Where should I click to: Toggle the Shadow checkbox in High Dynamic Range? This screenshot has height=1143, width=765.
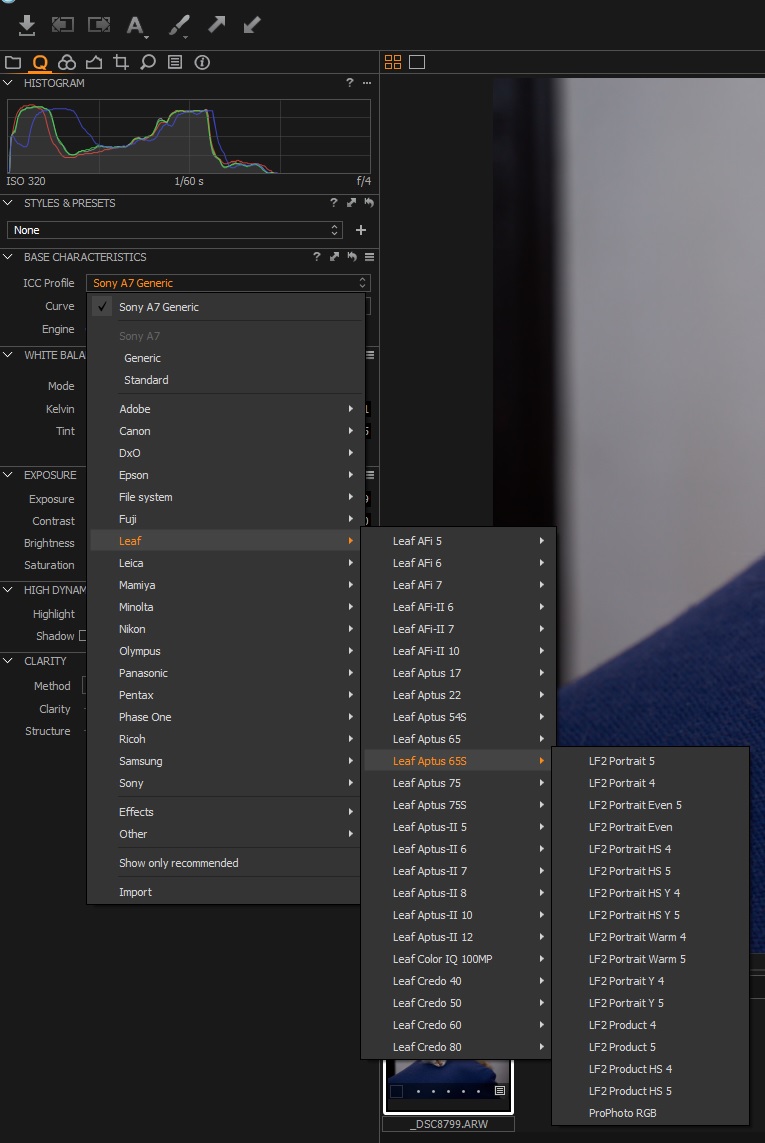coord(83,636)
